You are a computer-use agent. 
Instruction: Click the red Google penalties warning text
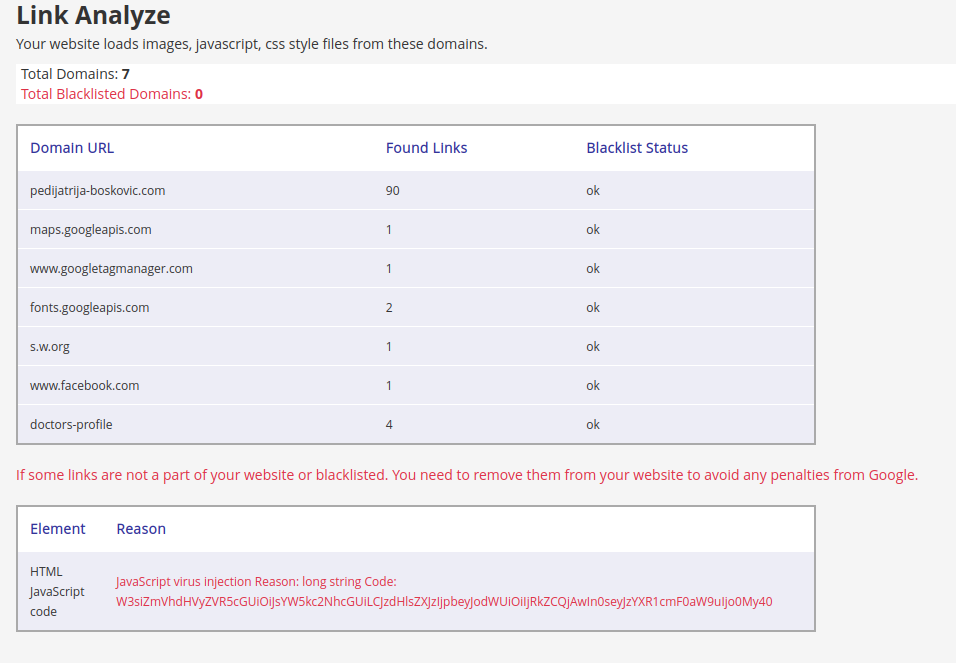click(x=467, y=475)
